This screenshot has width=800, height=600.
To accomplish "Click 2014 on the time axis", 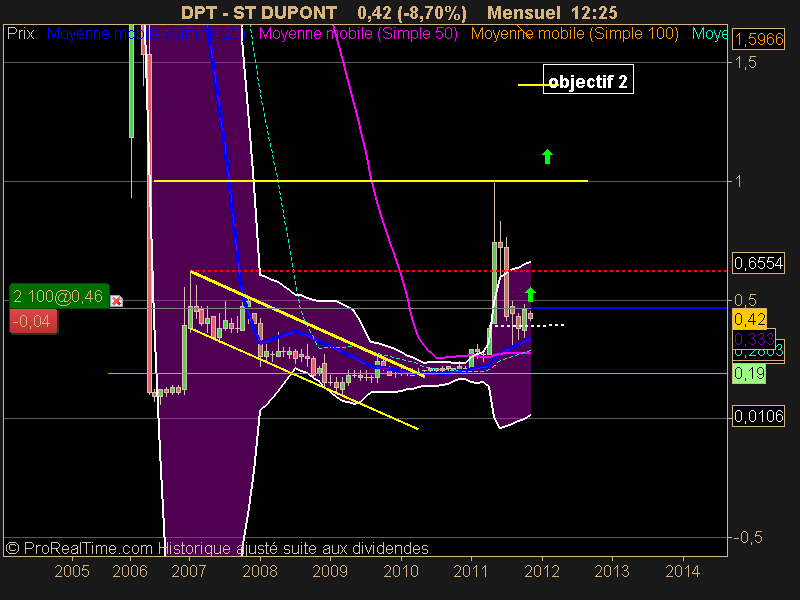I will click(683, 571).
